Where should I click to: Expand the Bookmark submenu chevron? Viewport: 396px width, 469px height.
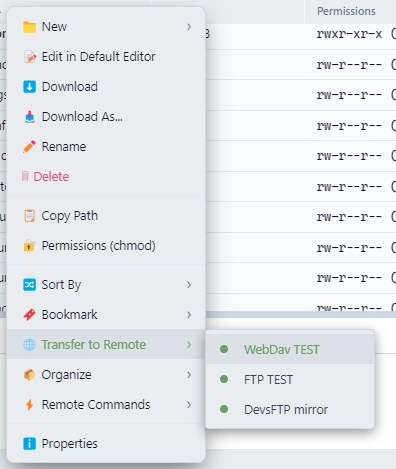click(x=189, y=315)
